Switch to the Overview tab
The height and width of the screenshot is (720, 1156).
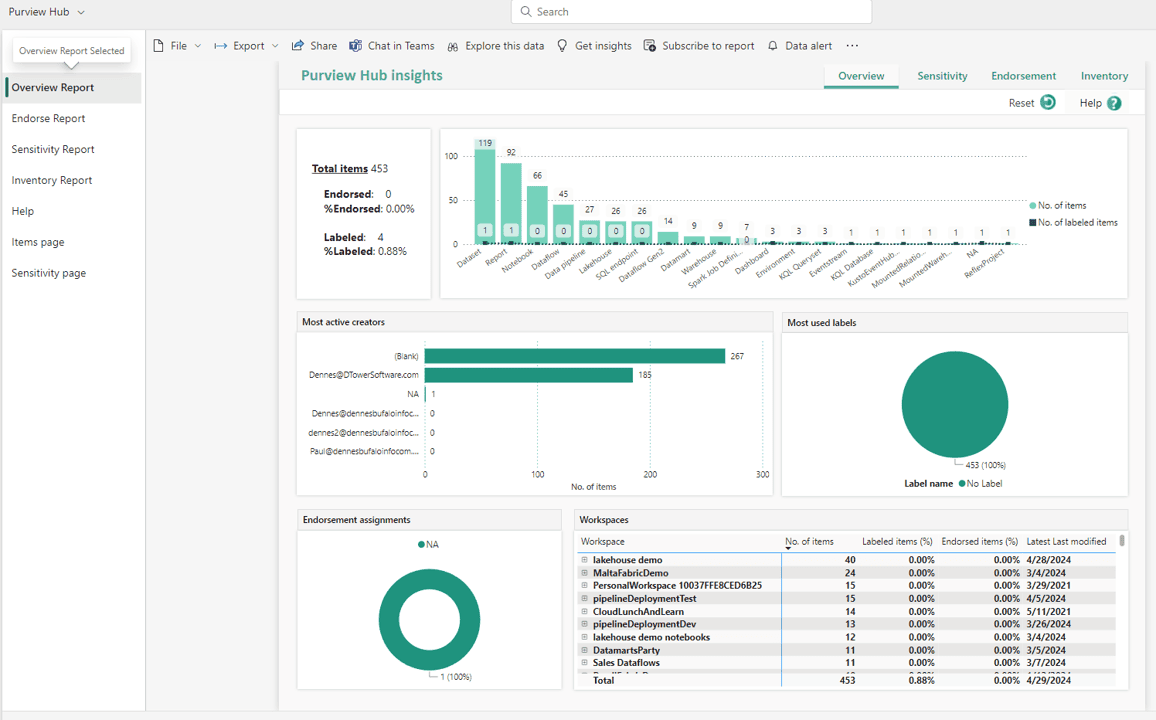pos(861,76)
